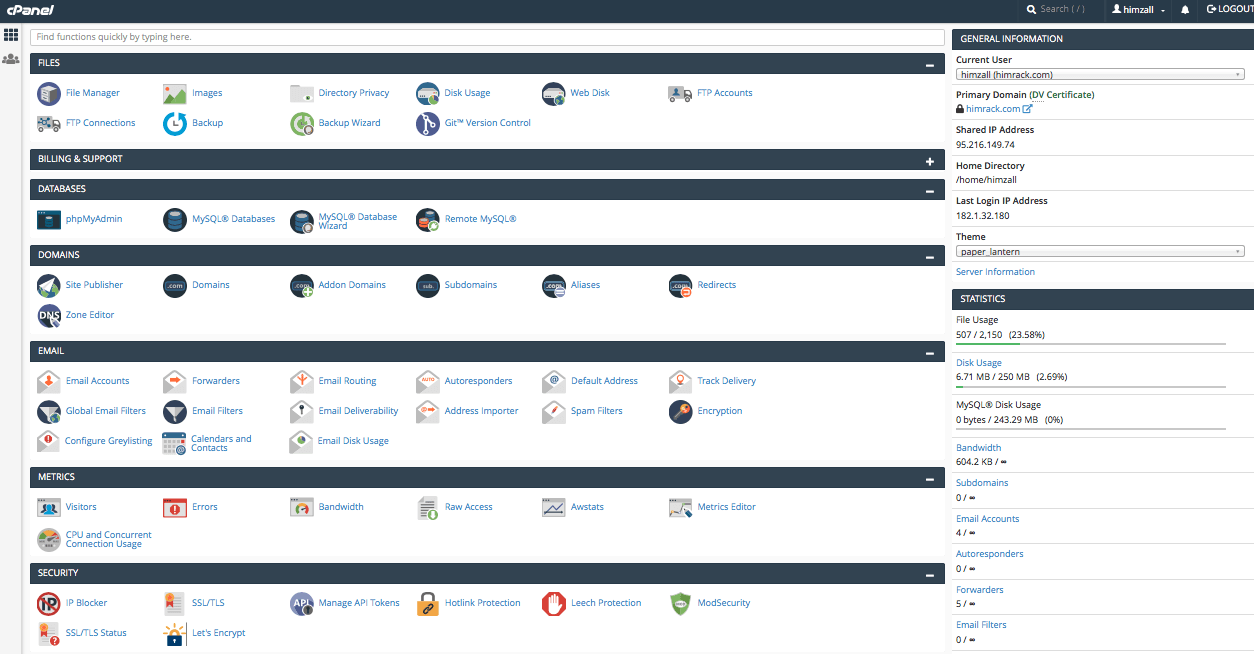Open the himzall user menu
The width and height of the screenshot is (1254, 654).
point(1139,9)
